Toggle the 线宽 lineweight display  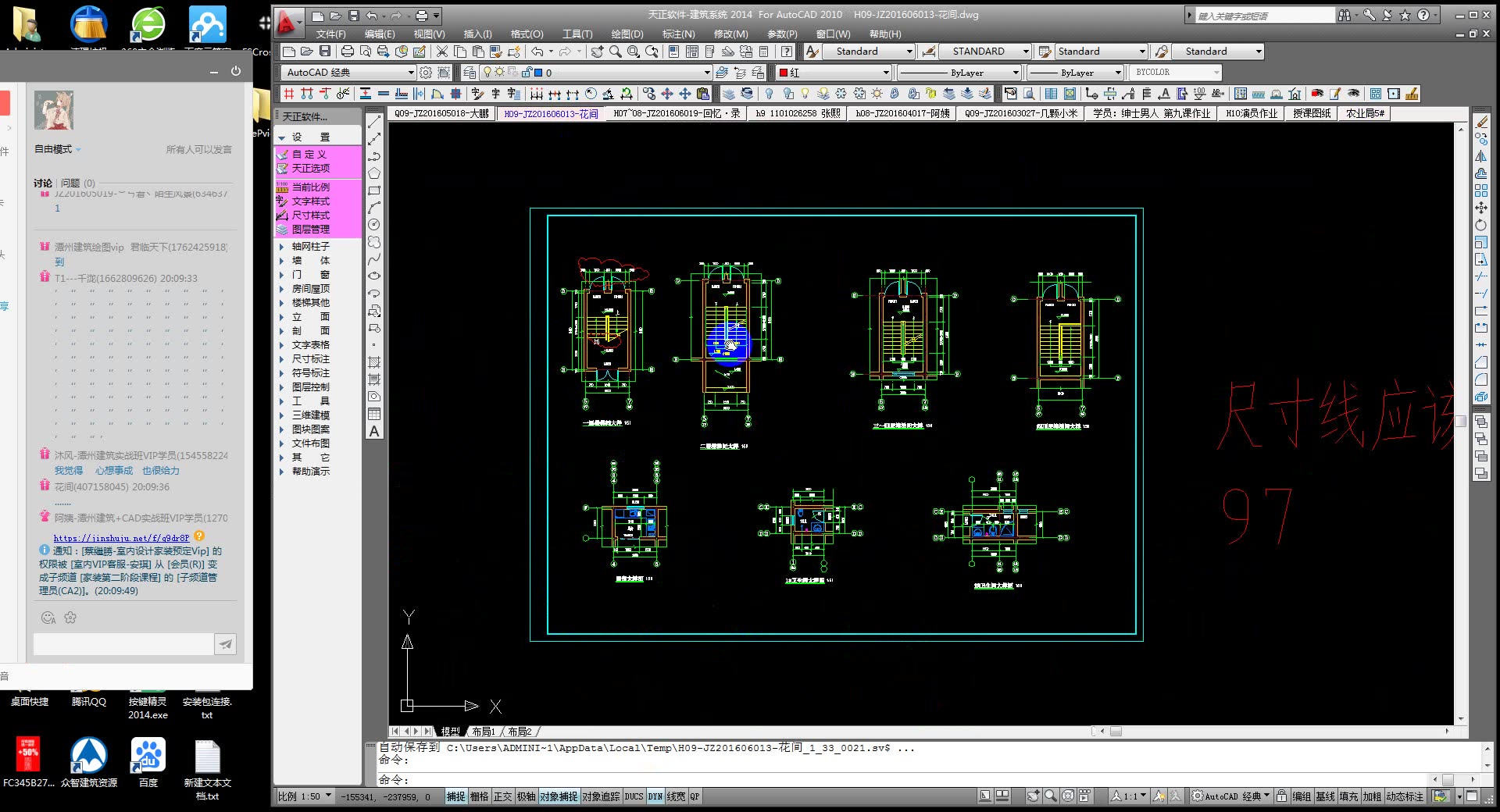click(677, 796)
